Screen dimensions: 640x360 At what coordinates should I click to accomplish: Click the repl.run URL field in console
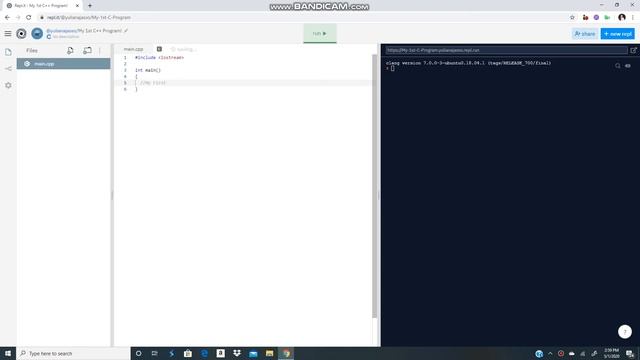pyautogui.click(x=507, y=50)
